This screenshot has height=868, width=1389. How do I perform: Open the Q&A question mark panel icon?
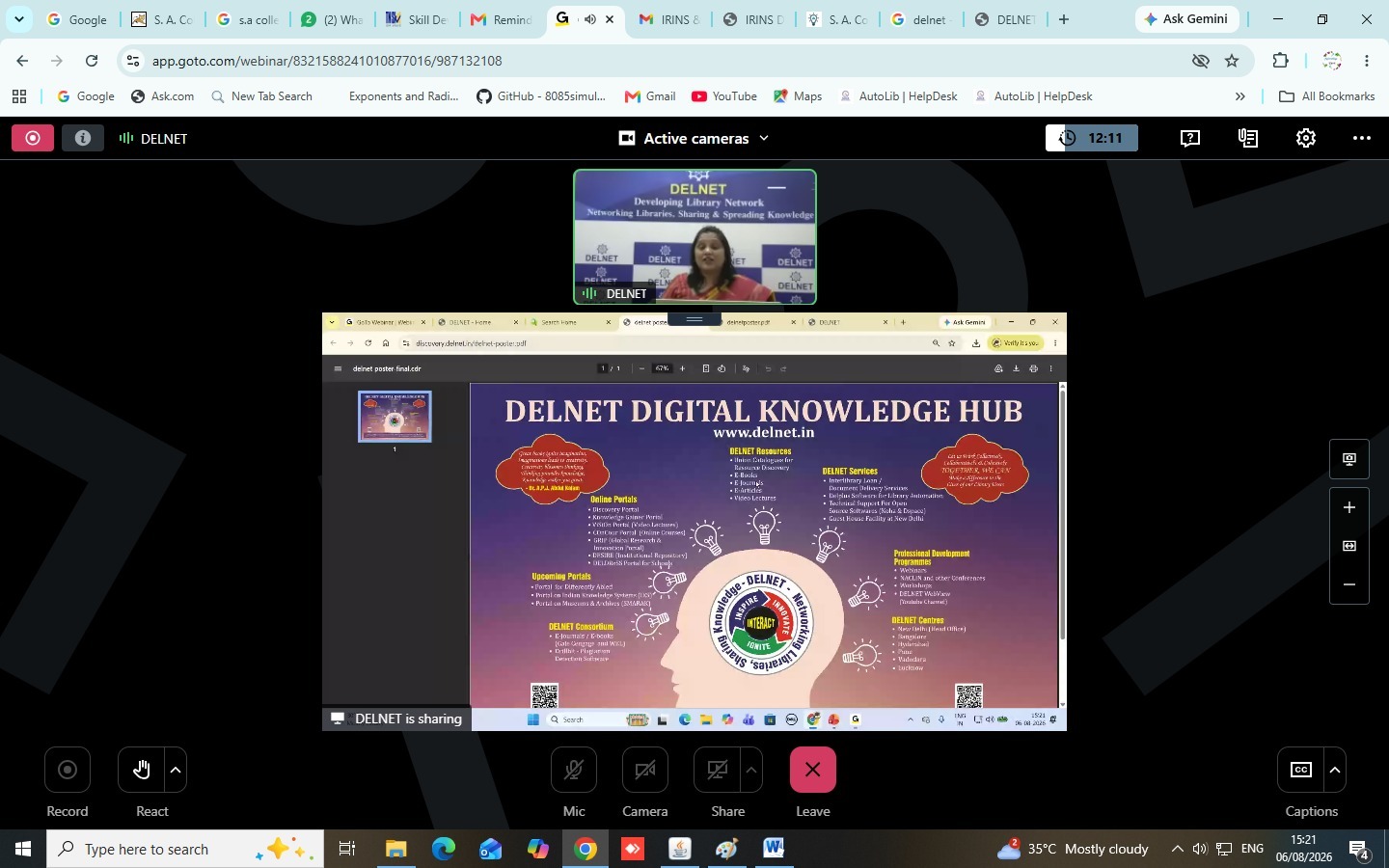click(1190, 138)
